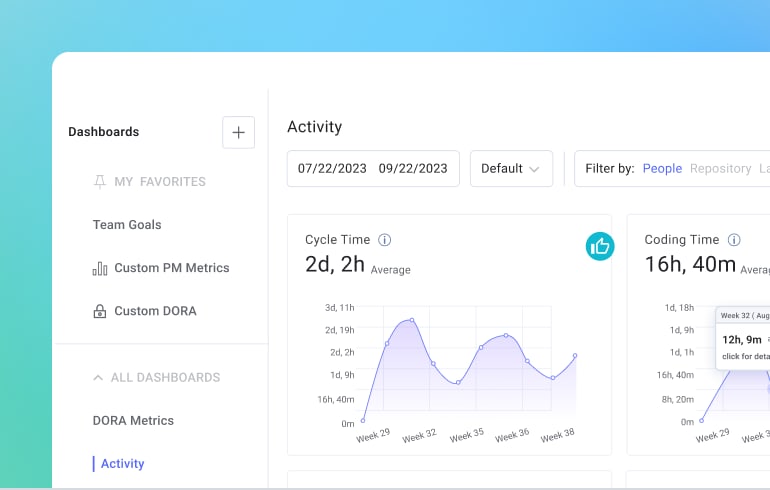Click the Week 35 axis label on Cycle Time
The image size is (770, 490).
click(467, 435)
